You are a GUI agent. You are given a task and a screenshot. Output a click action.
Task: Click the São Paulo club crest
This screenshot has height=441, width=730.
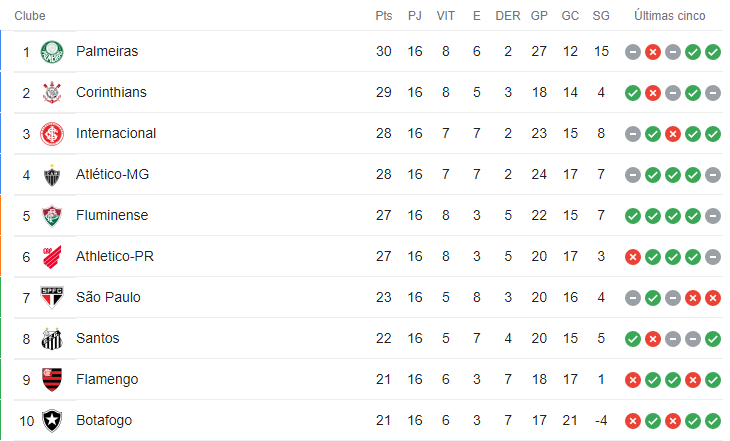click(52, 298)
